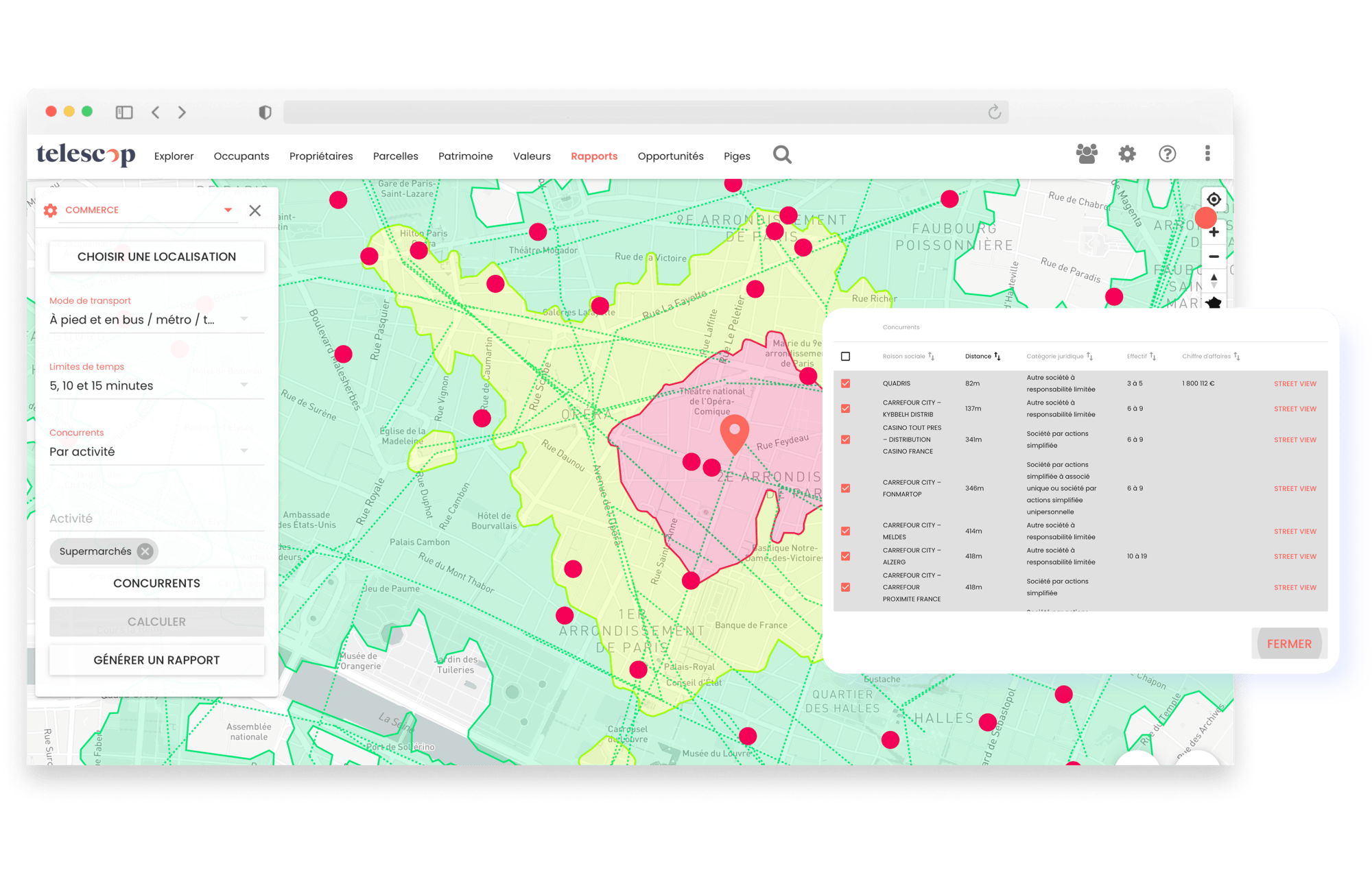The width and height of the screenshot is (1372, 886).
Task: Open the users group icon
Action: tap(1087, 154)
